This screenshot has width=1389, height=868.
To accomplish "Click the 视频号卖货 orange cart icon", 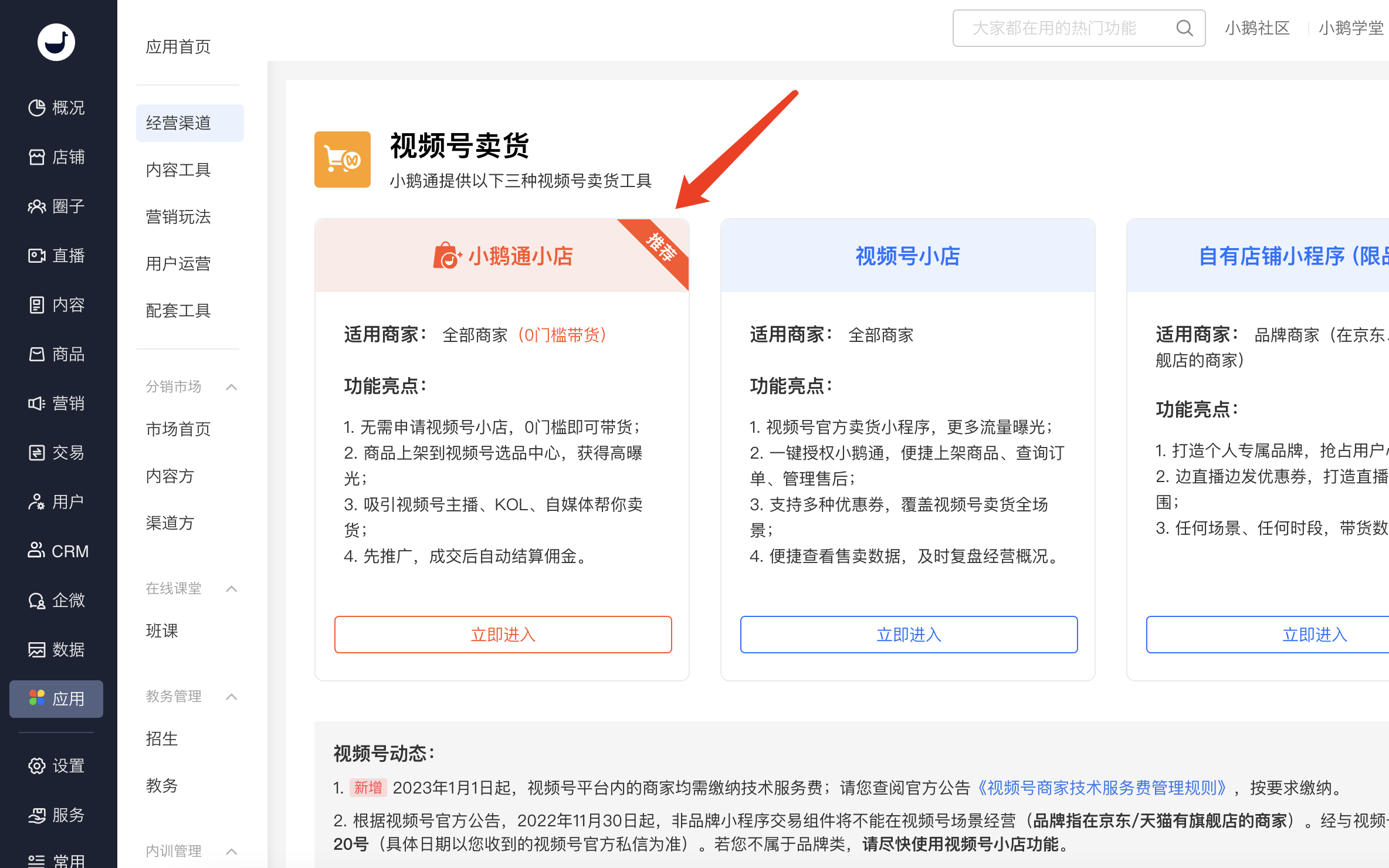I will tap(343, 160).
